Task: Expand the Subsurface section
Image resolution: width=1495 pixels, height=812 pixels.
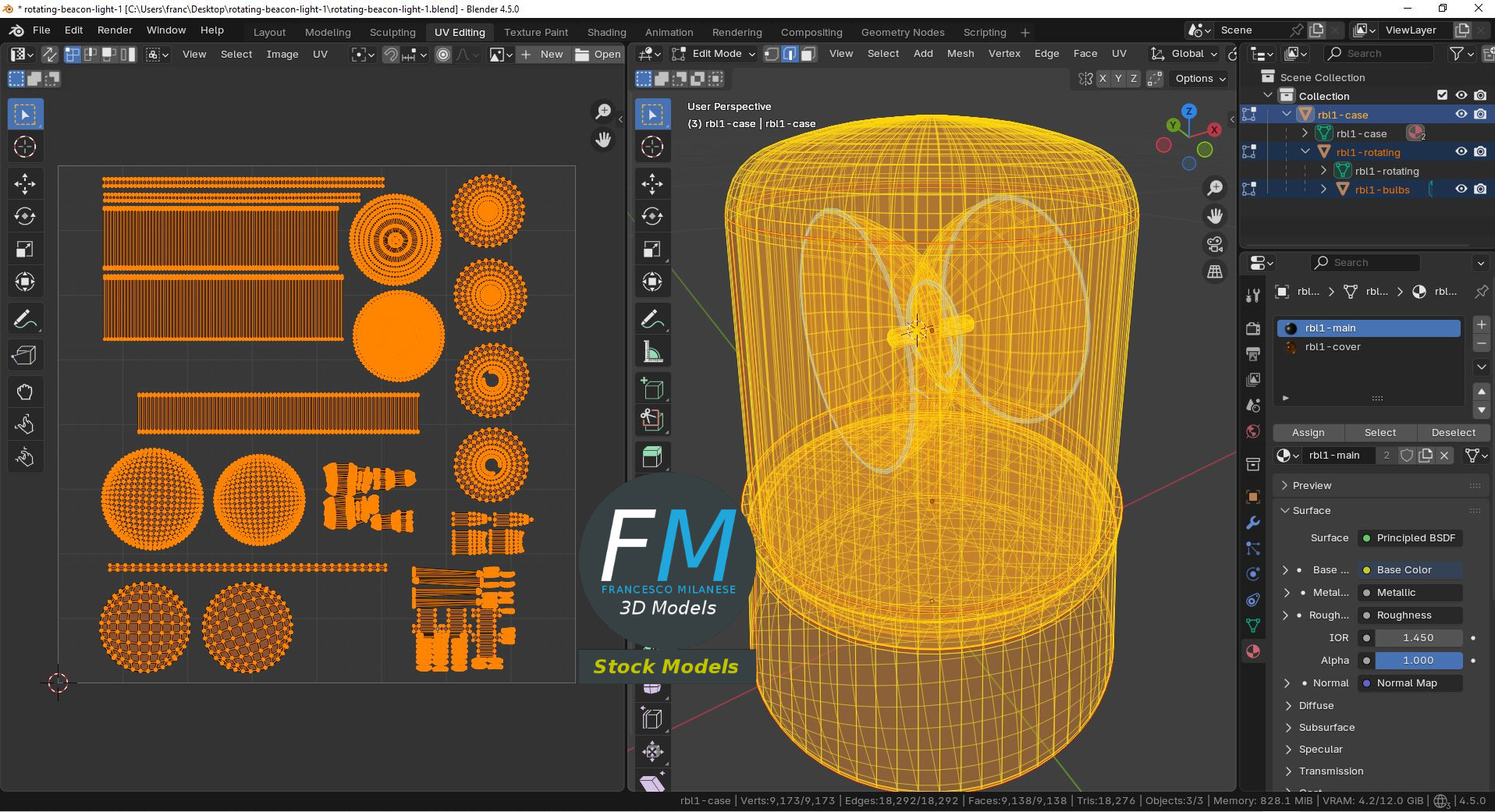Action: [x=1326, y=727]
